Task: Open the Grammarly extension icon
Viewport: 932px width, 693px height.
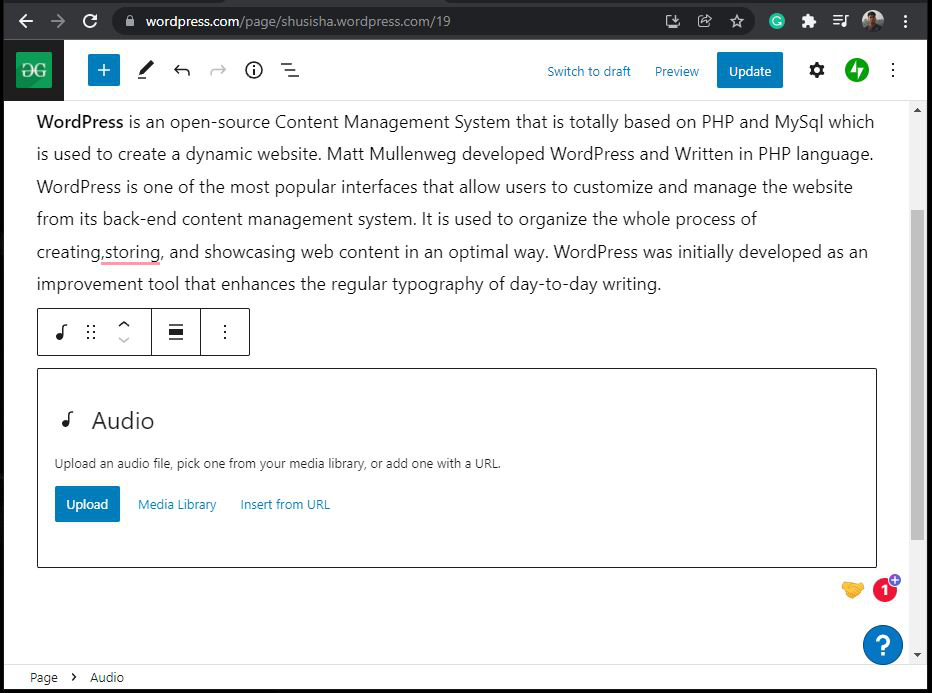Action: [x=776, y=21]
